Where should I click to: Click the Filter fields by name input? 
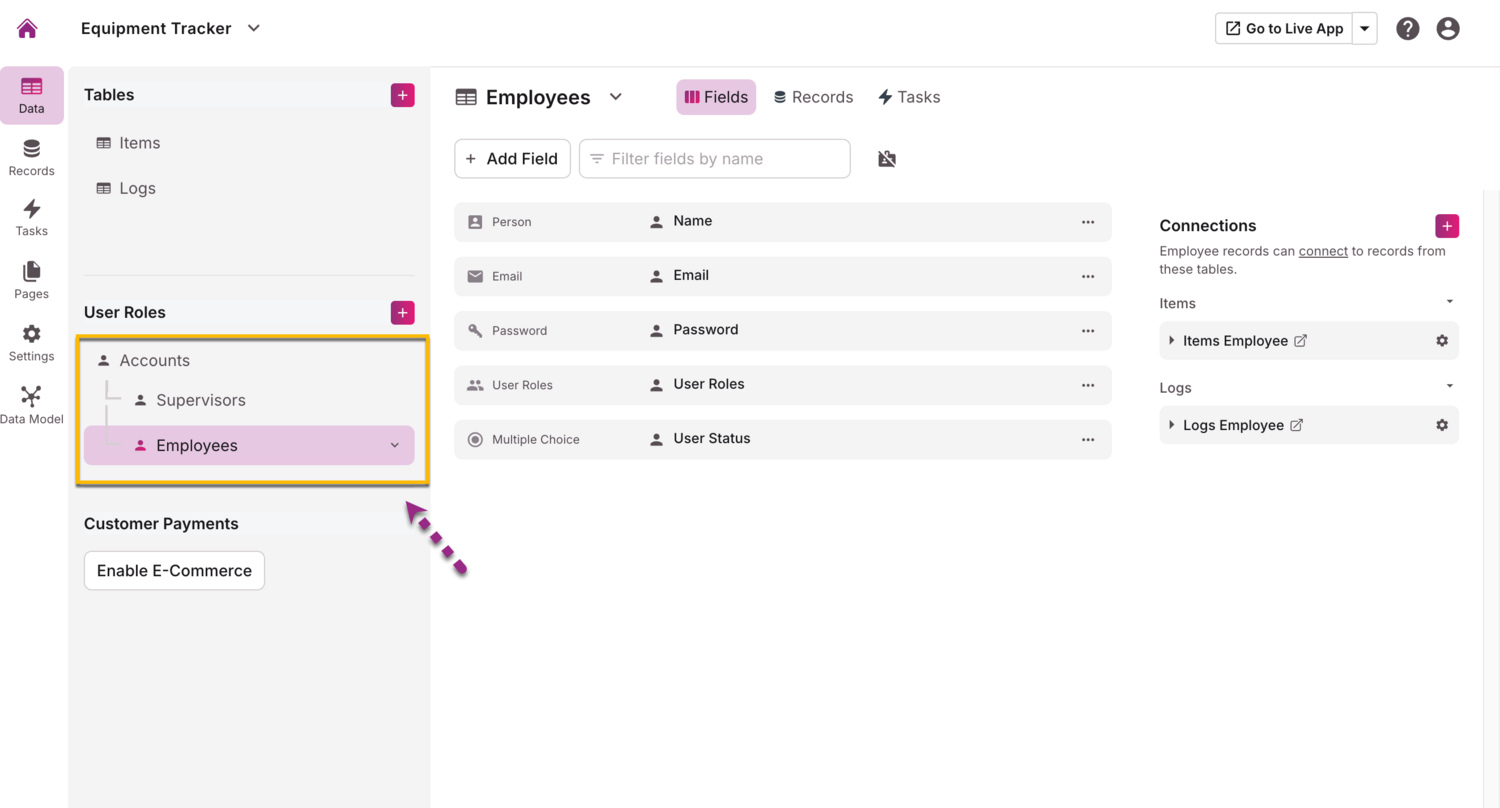coord(714,159)
